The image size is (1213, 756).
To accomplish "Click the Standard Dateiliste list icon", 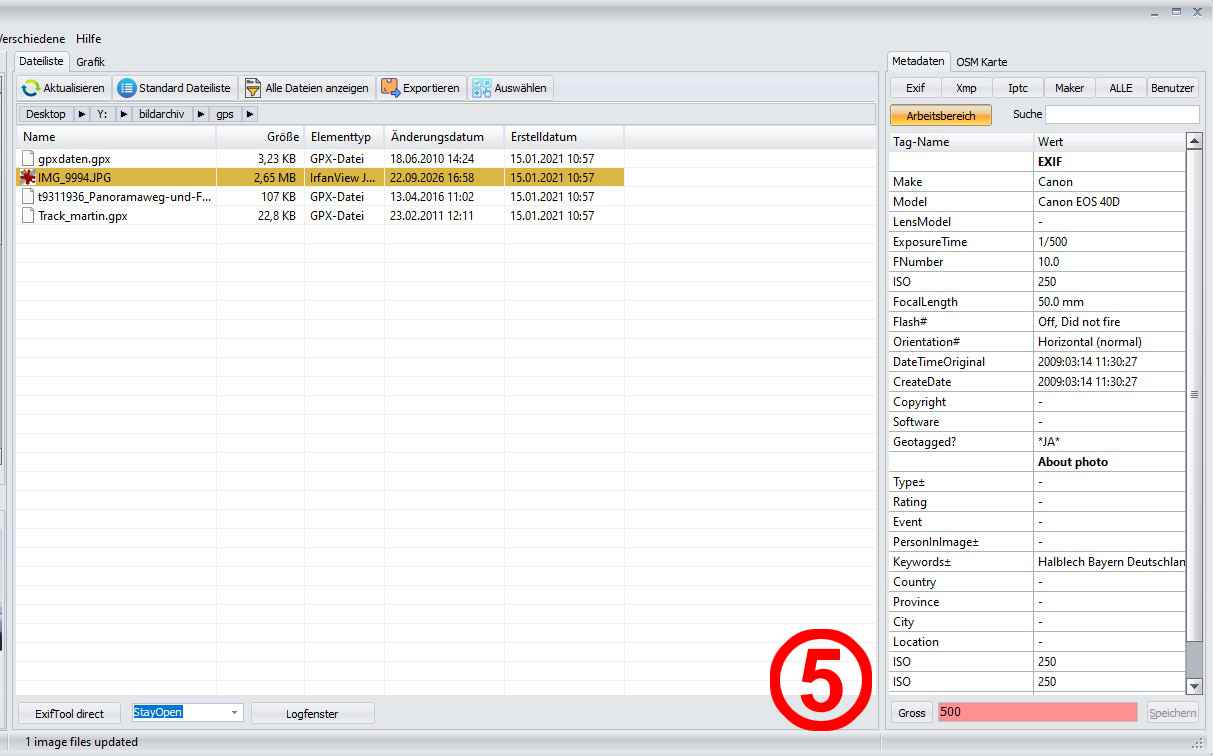I will [x=127, y=88].
